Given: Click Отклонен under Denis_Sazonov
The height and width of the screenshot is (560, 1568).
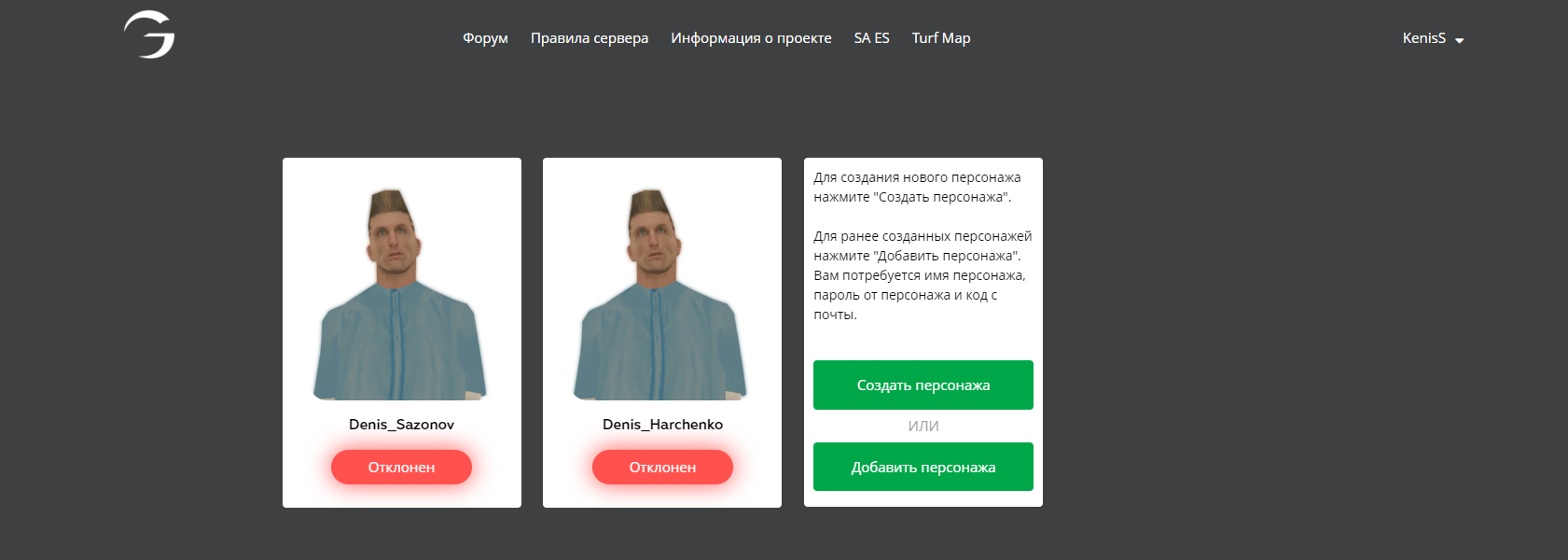Looking at the screenshot, I should (x=401, y=467).
